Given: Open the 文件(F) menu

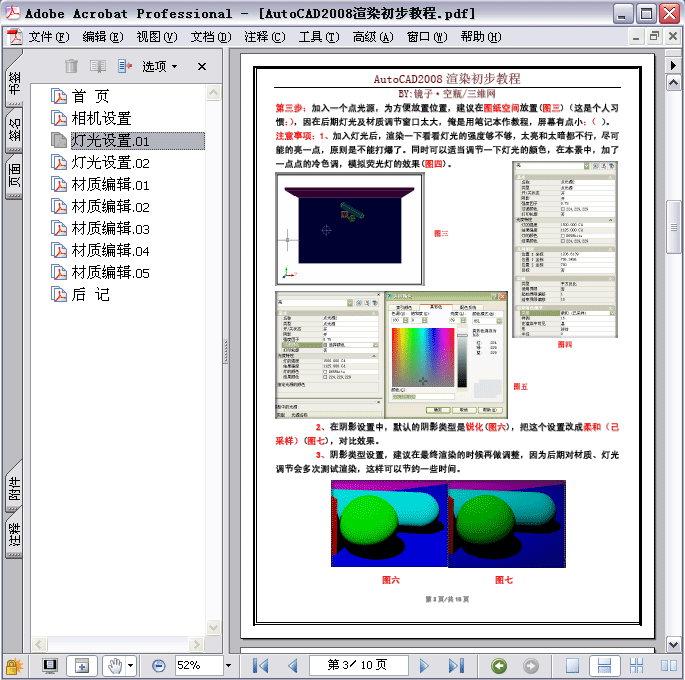Looking at the screenshot, I should pyautogui.click(x=49, y=37).
